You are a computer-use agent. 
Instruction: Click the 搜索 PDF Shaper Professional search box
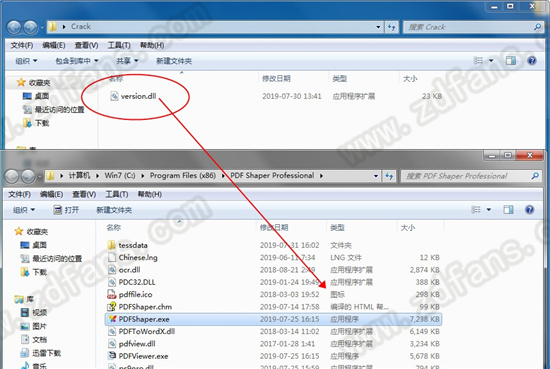(x=469, y=176)
